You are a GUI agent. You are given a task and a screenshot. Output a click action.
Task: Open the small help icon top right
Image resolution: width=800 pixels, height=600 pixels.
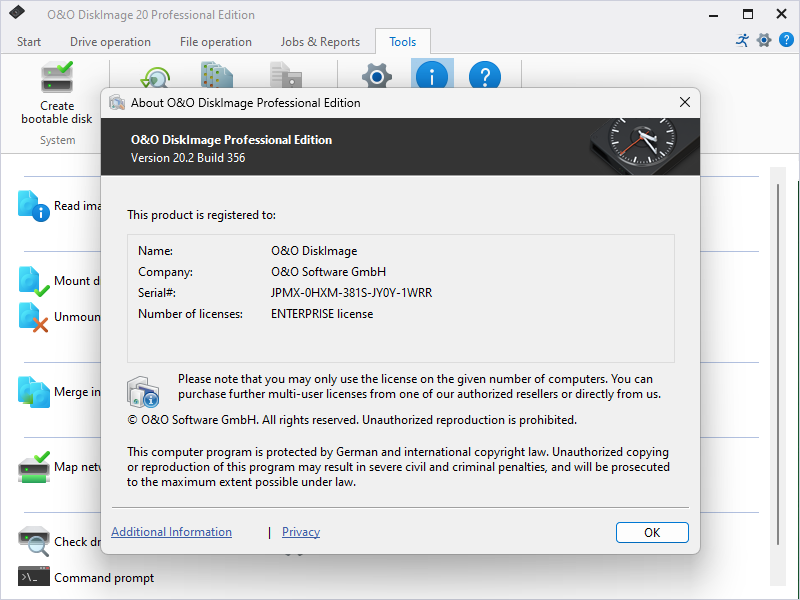tap(786, 40)
